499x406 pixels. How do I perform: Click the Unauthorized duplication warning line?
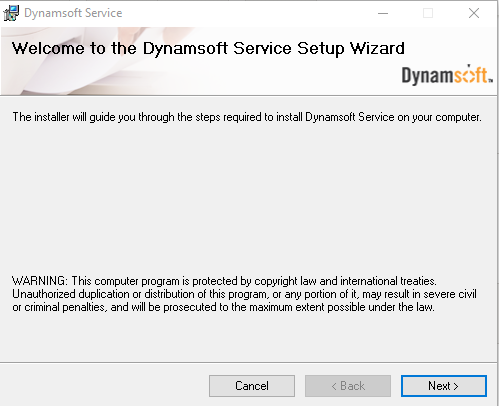[x=244, y=294]
